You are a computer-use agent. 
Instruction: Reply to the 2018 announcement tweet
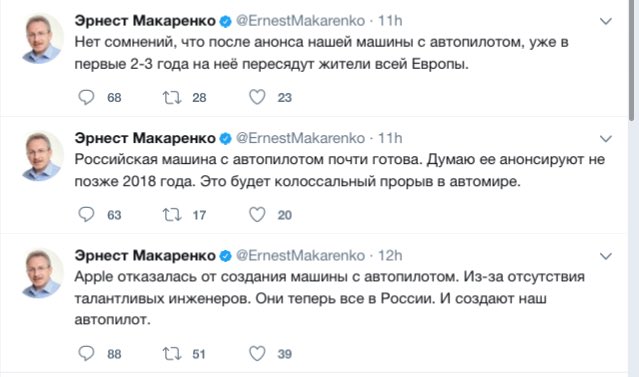tap(86, 214)
